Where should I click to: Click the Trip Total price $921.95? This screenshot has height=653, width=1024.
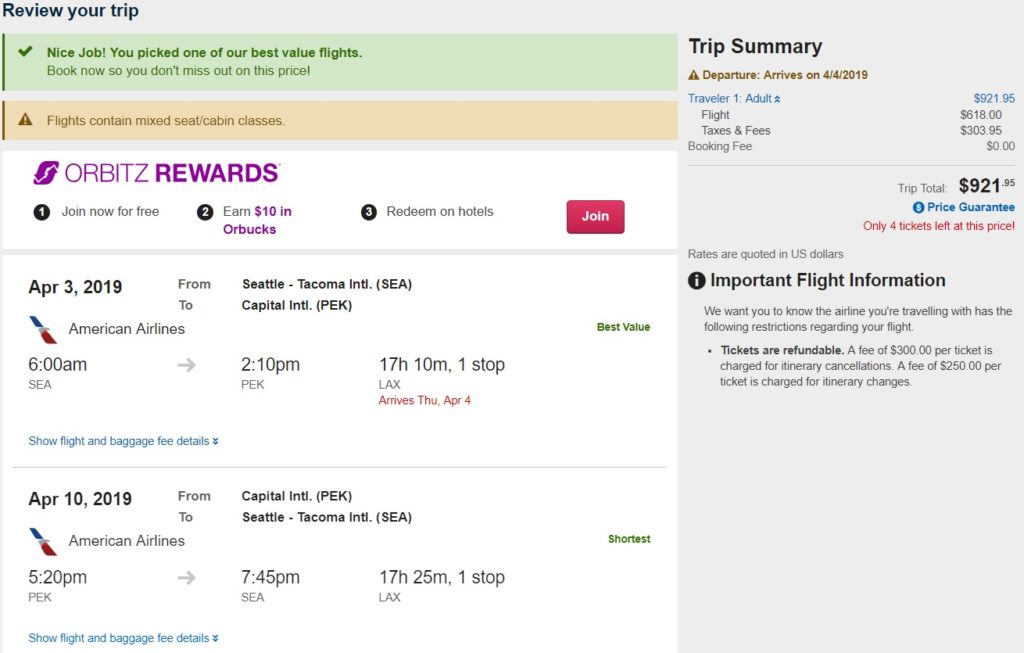point(986,186)
